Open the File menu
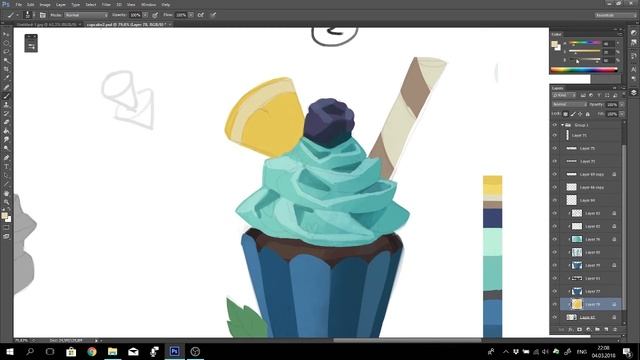Screen dimensions: 640x360 pos(19,4)
